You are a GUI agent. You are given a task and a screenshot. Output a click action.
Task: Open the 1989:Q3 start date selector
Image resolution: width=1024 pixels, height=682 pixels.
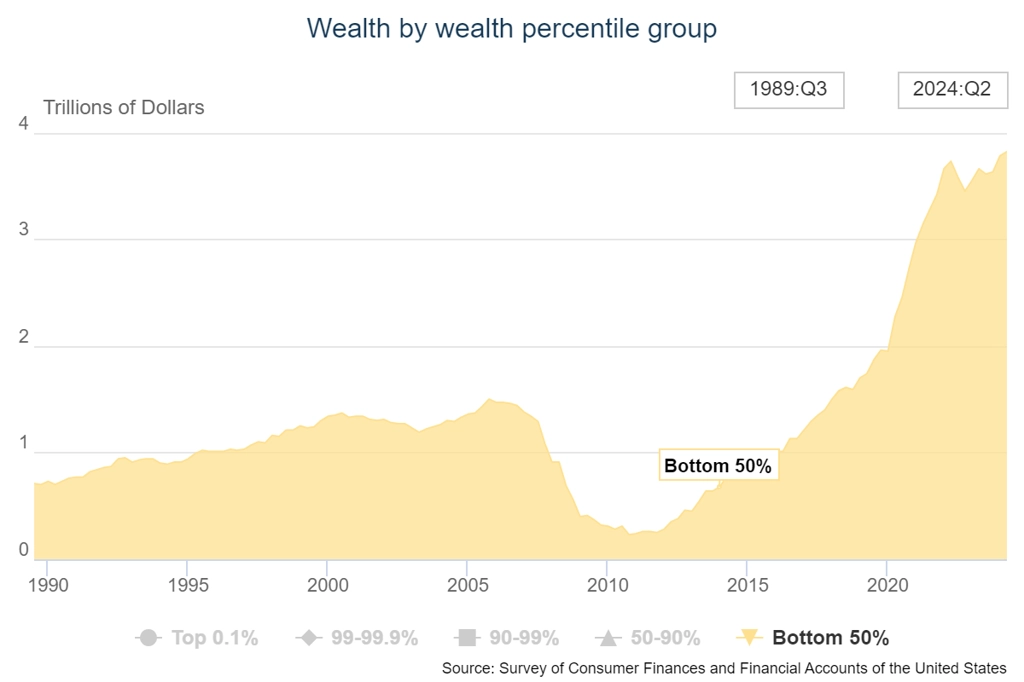(x=789, y=89)
